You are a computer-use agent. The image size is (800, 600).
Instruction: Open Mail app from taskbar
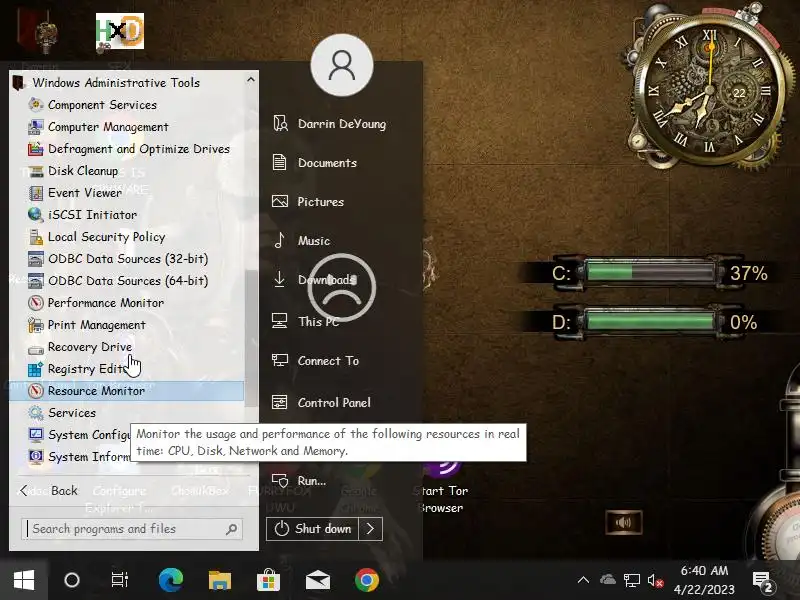(317, 580)
